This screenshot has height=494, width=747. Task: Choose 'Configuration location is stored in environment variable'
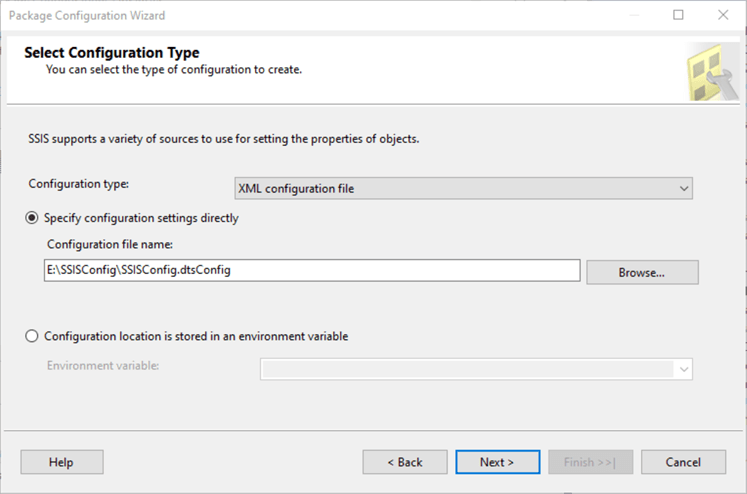coord(33,337)
